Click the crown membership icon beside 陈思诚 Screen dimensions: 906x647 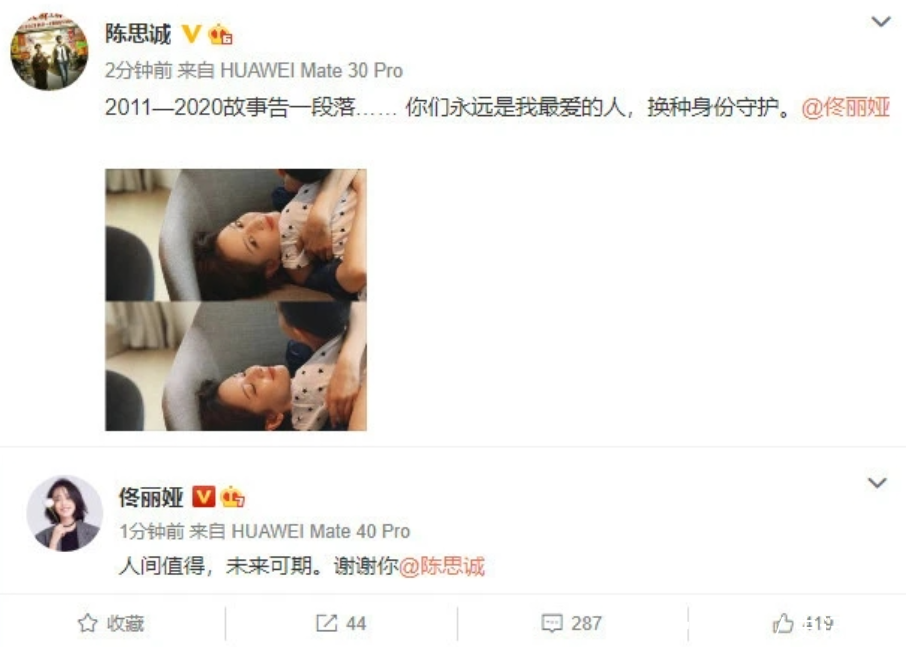point(220,35)
